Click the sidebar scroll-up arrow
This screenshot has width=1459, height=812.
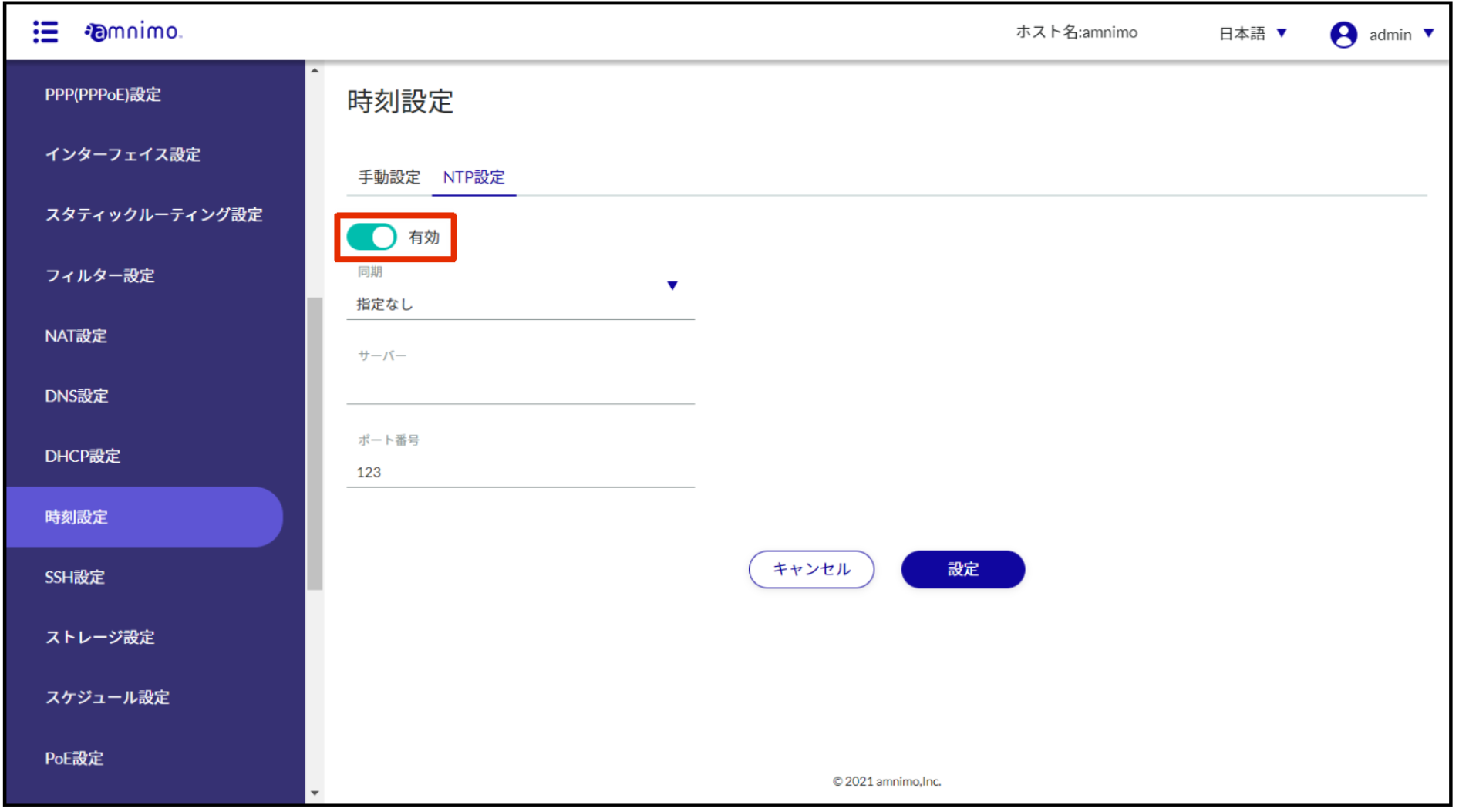coord(314,70)
